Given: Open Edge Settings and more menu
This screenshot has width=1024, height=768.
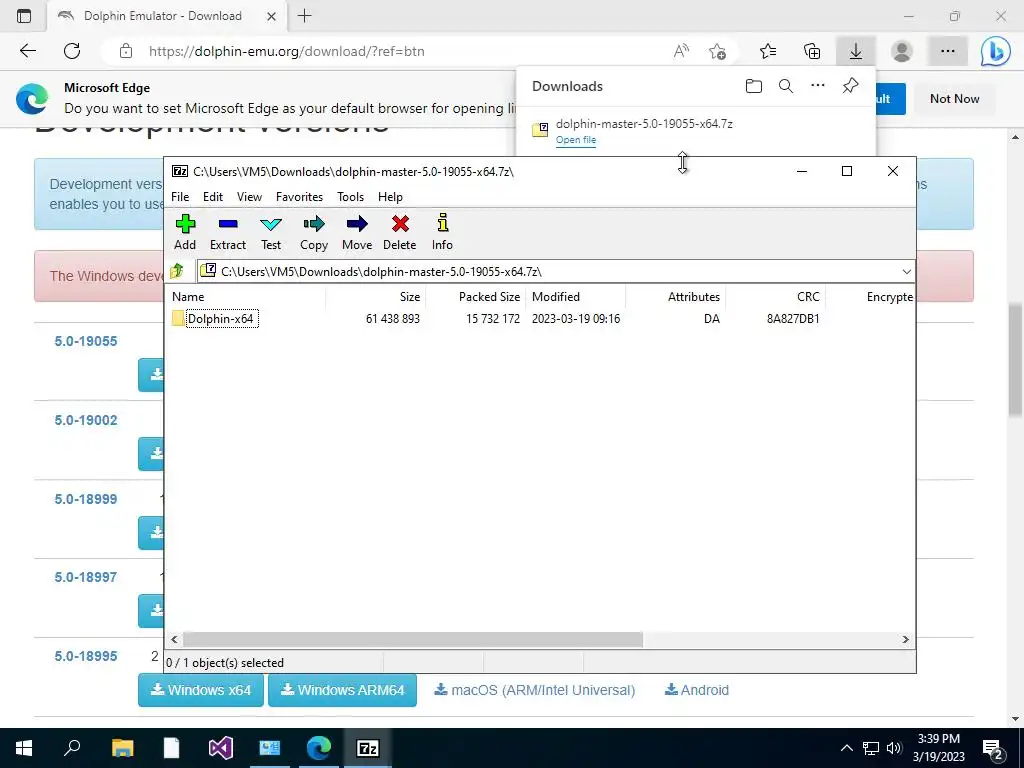Looking at the screenshot, I should tap(948, 51).
